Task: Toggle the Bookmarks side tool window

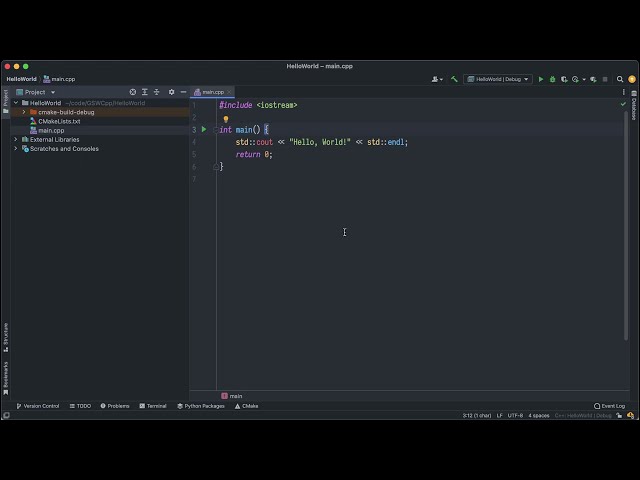Action: point(6,378)
